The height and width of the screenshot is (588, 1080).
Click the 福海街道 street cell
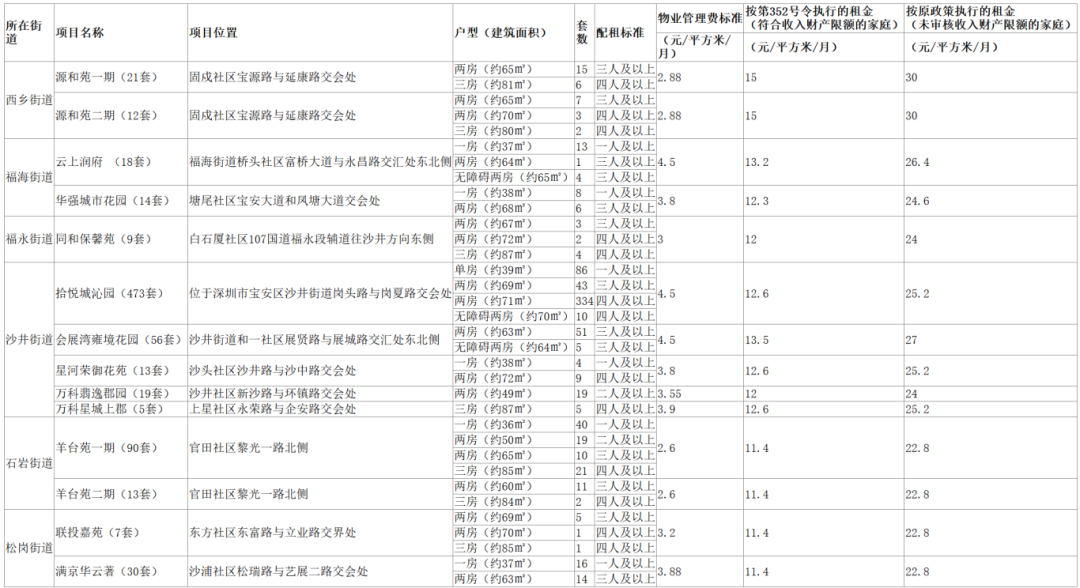coord(29,177)
